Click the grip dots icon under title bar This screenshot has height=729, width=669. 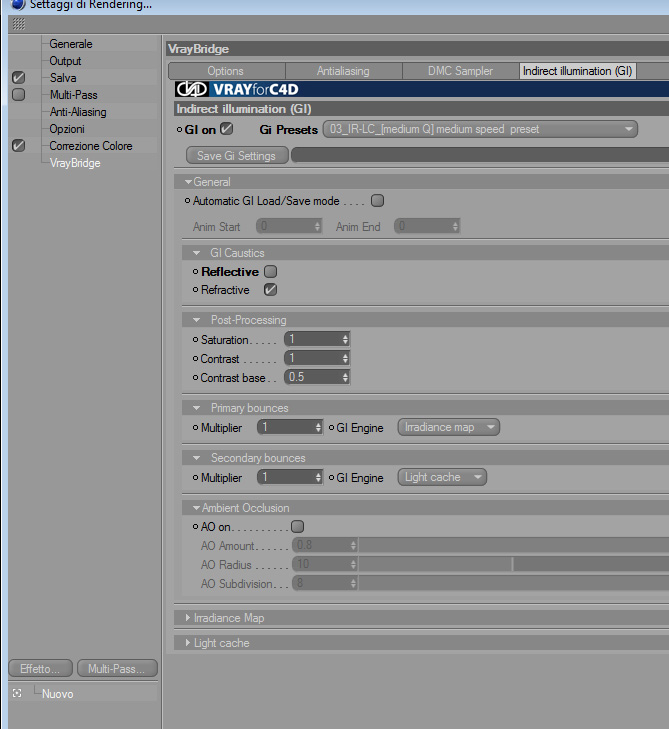19,24
